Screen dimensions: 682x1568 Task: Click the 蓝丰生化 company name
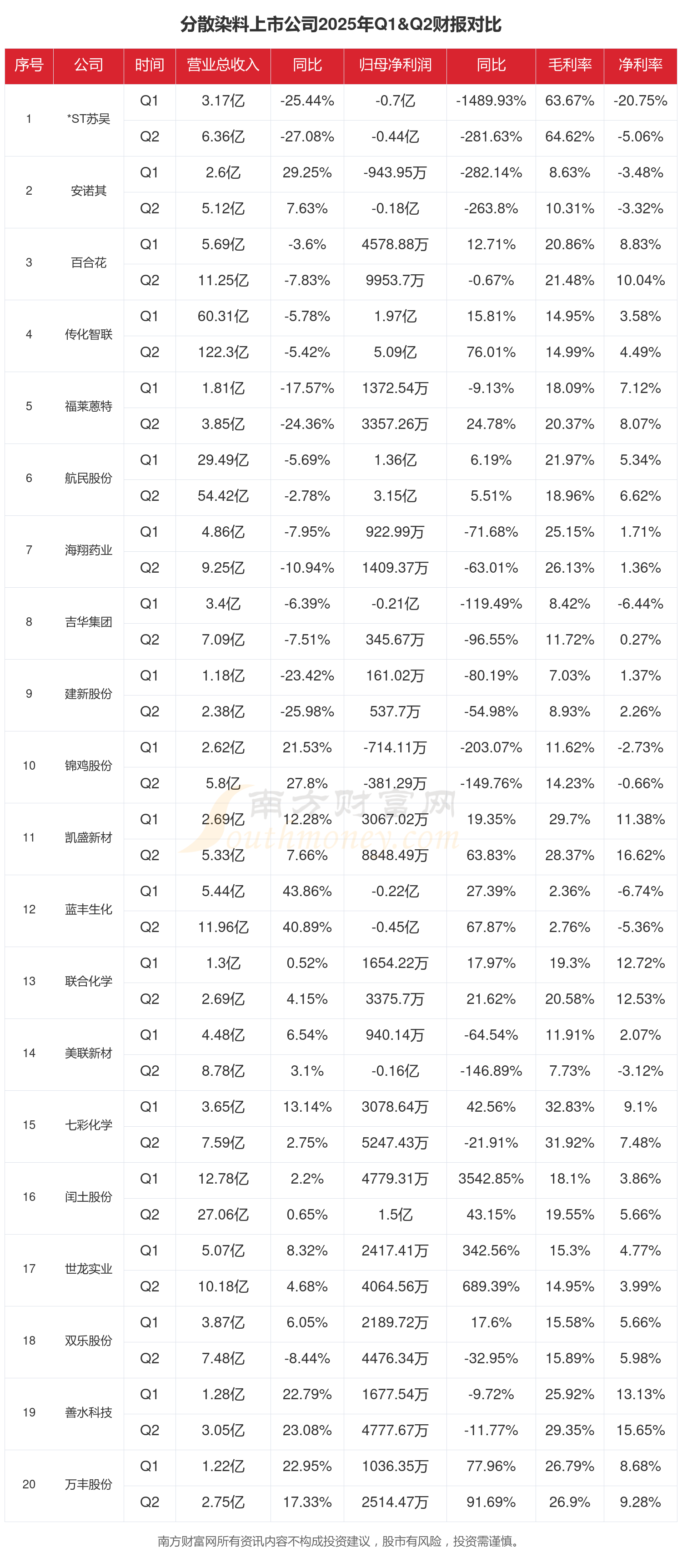[x=88, y=909]
